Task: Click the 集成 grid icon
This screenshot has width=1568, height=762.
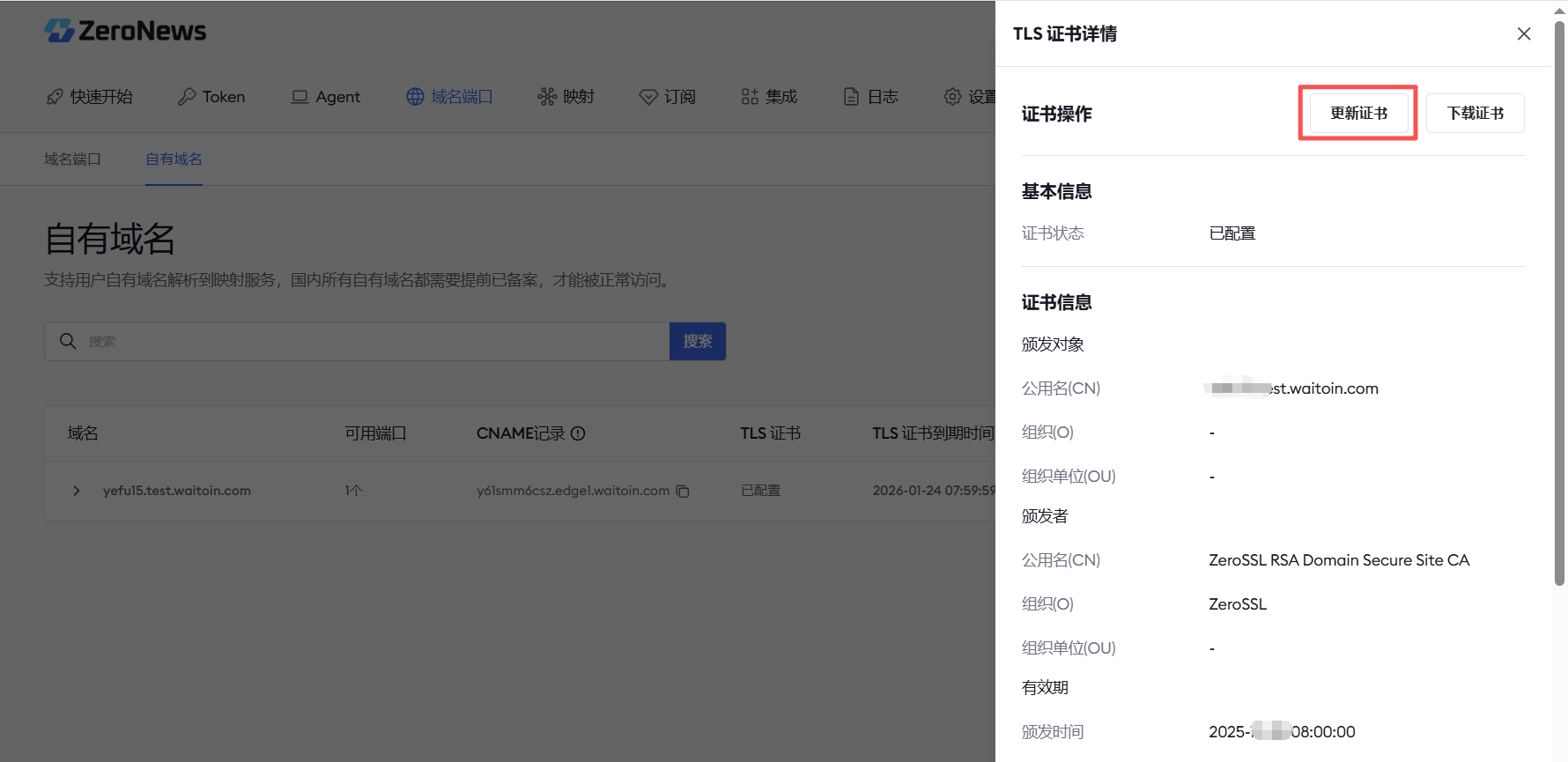Action: (750, 97)
